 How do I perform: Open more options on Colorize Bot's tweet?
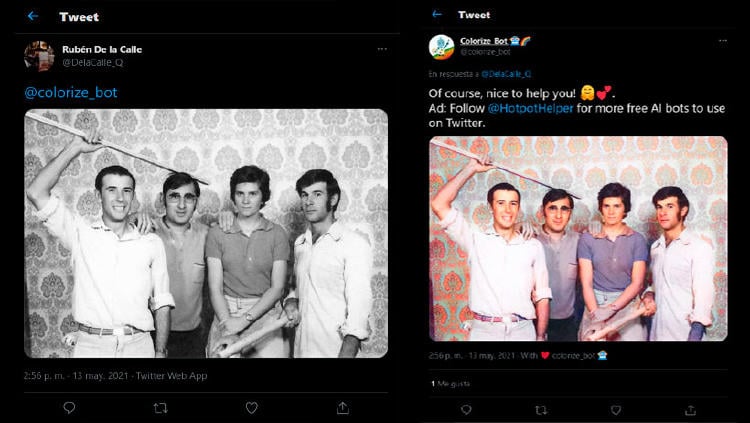coord(722,41)
